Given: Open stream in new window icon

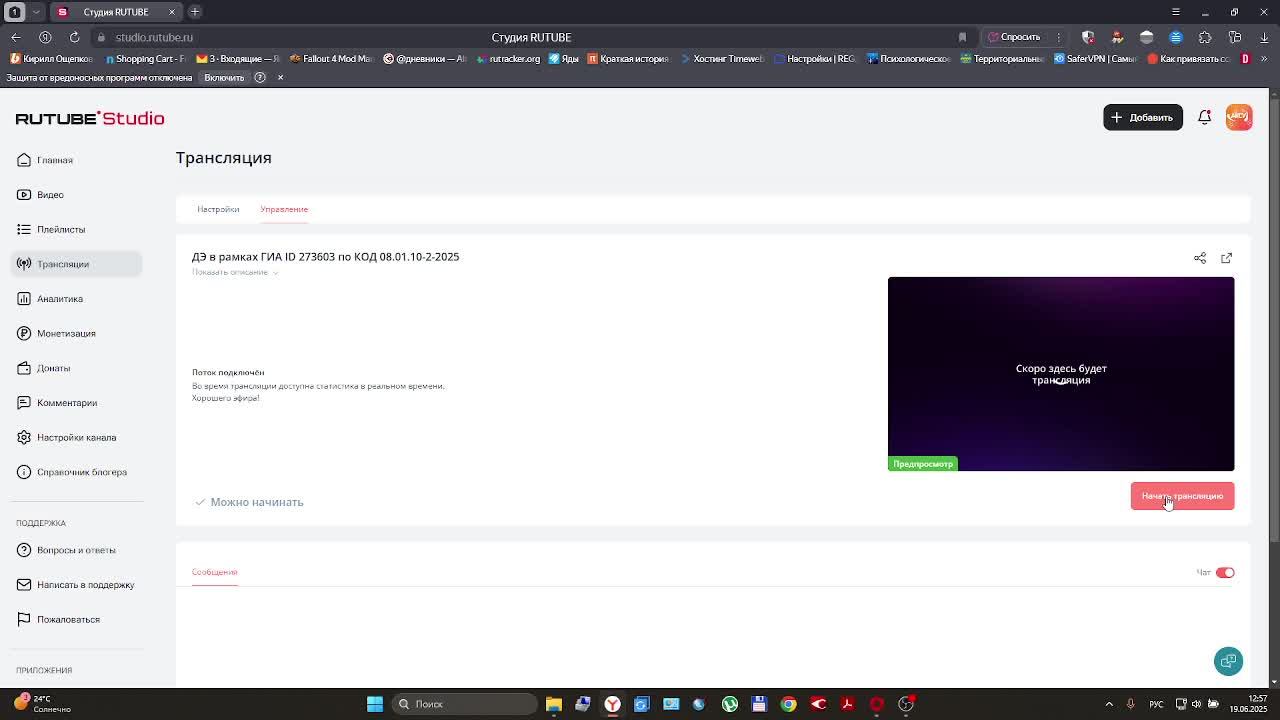Looking at the screenshot, I should 1227,258.
